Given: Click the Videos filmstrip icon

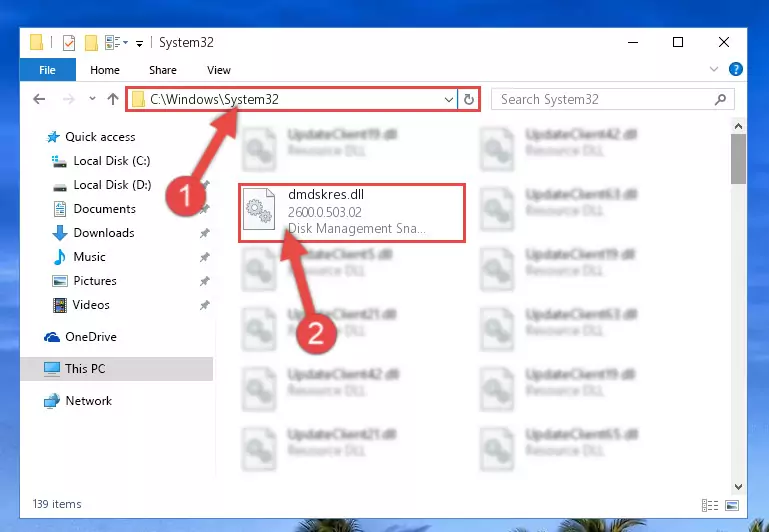Looking at the screenshot, I should tap(60, 305).
